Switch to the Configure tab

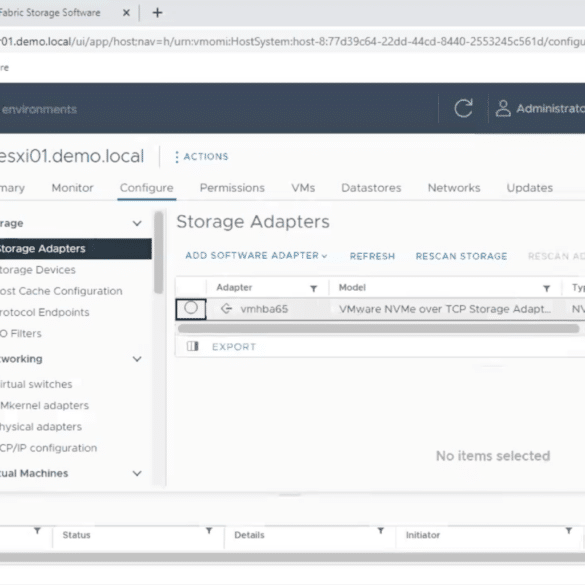[x=147, y=188]
